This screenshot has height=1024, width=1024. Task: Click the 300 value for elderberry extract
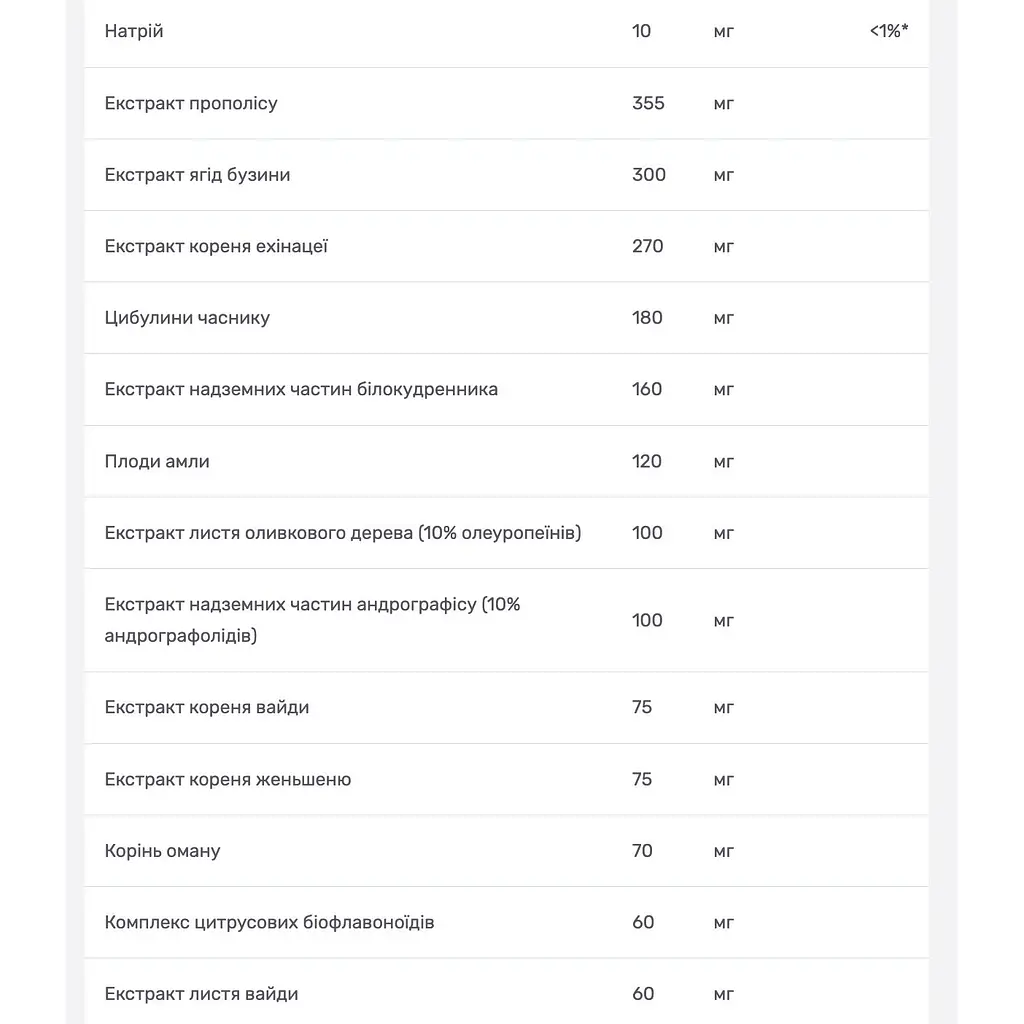[648, 175]
